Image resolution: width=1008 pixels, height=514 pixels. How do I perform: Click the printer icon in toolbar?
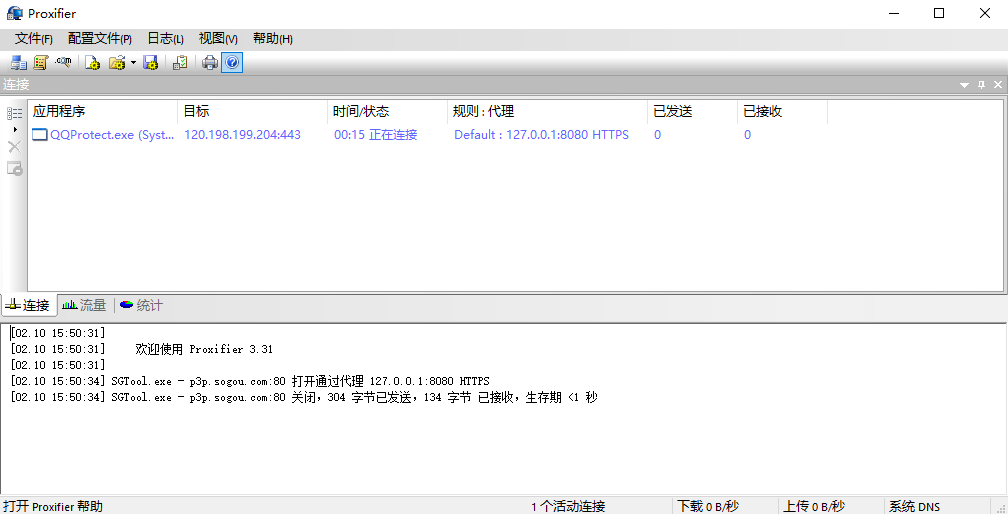click(210, 62)
